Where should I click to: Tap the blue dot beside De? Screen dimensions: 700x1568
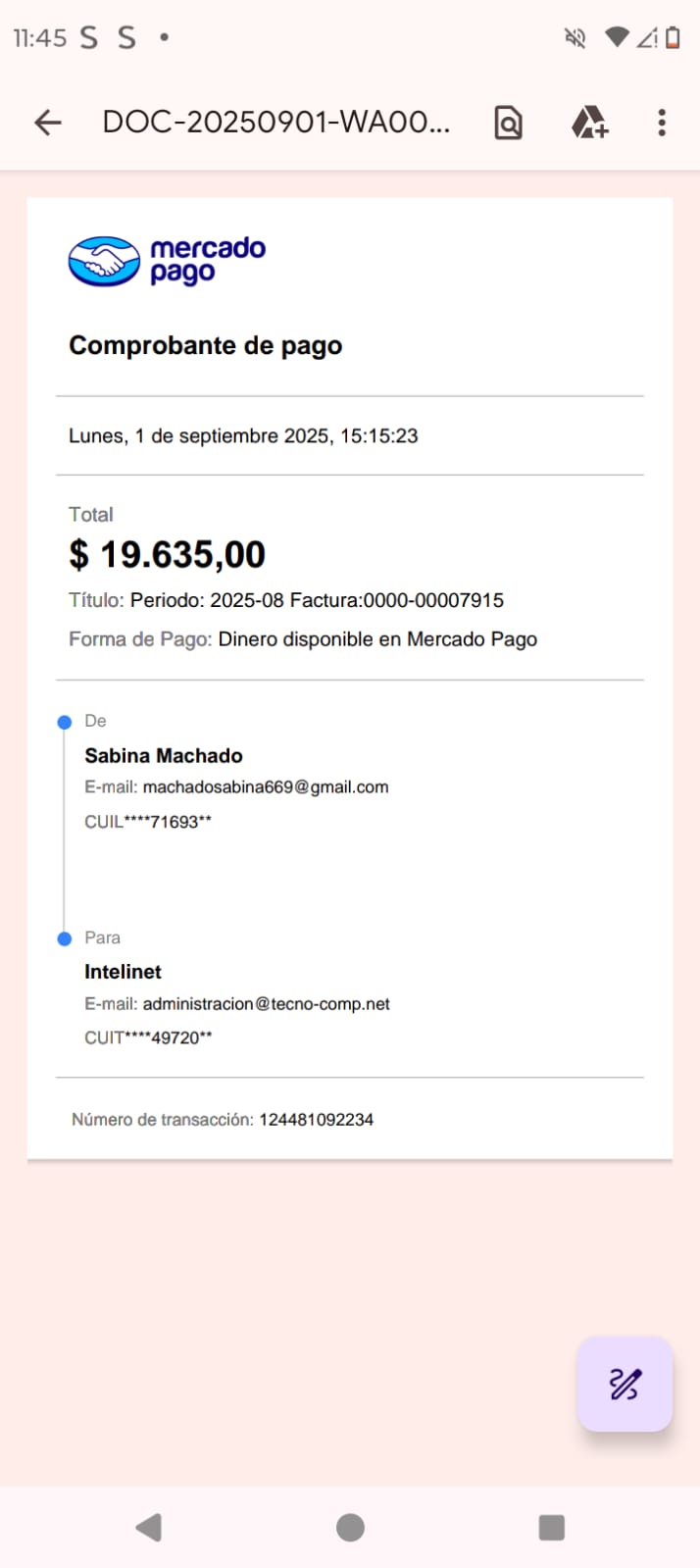click(x=65, y=723)
